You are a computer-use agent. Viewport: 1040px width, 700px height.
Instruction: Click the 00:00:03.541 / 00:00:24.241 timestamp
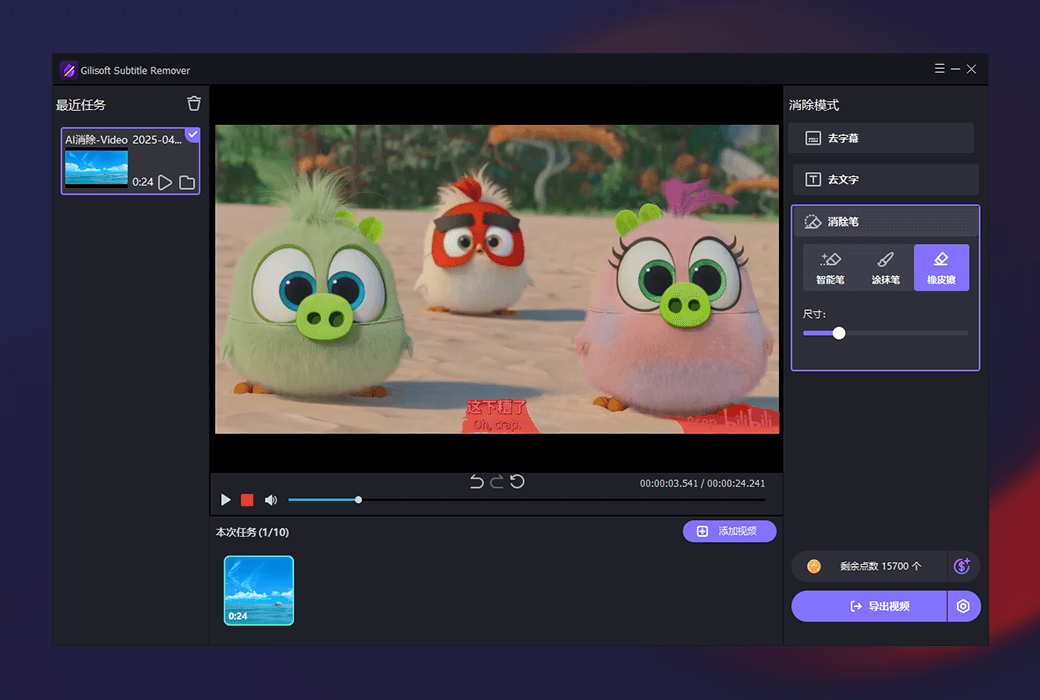click(702, 483)
